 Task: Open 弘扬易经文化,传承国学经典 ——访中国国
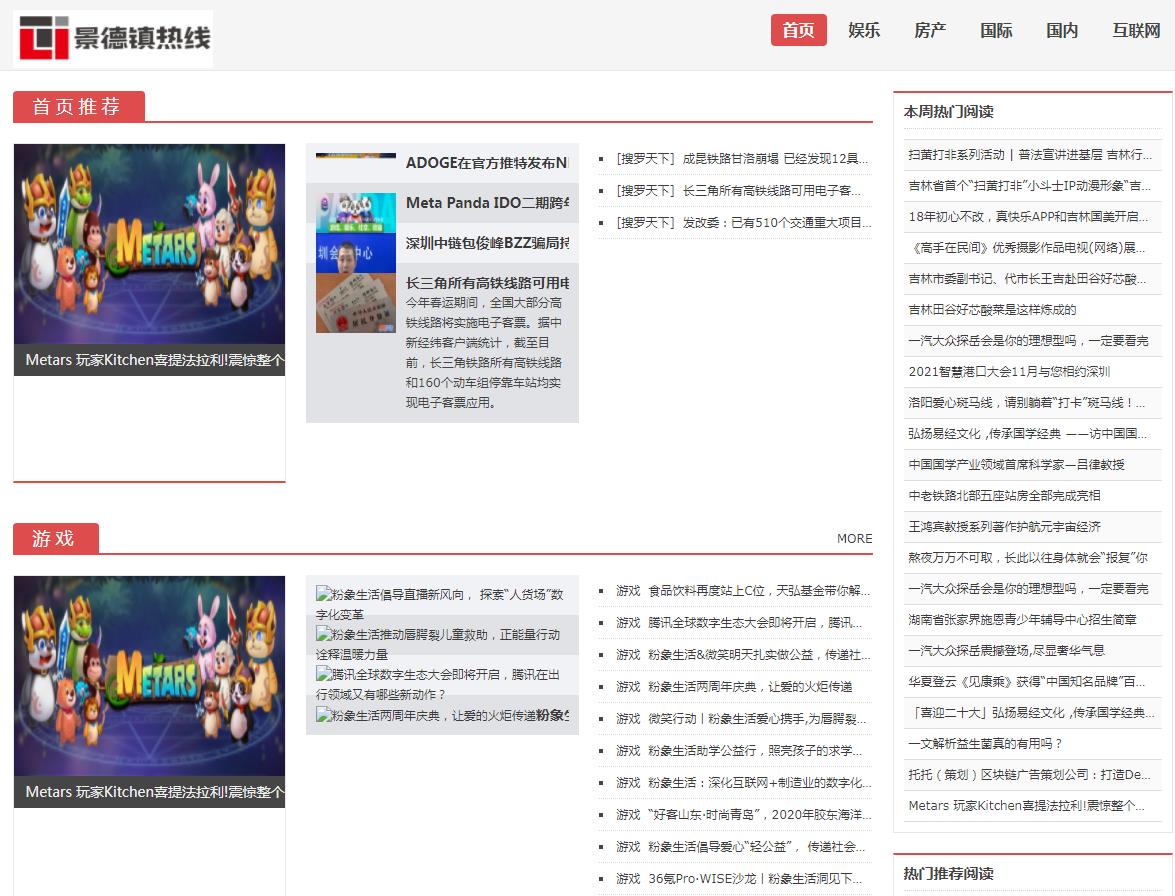[1027, 434]
